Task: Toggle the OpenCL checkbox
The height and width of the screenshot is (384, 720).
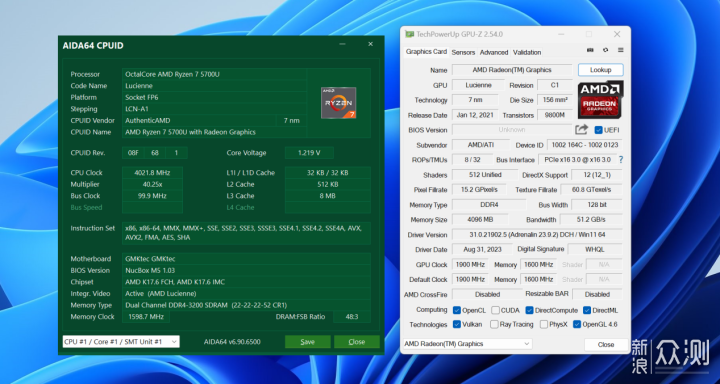Action: click(456, 310)
